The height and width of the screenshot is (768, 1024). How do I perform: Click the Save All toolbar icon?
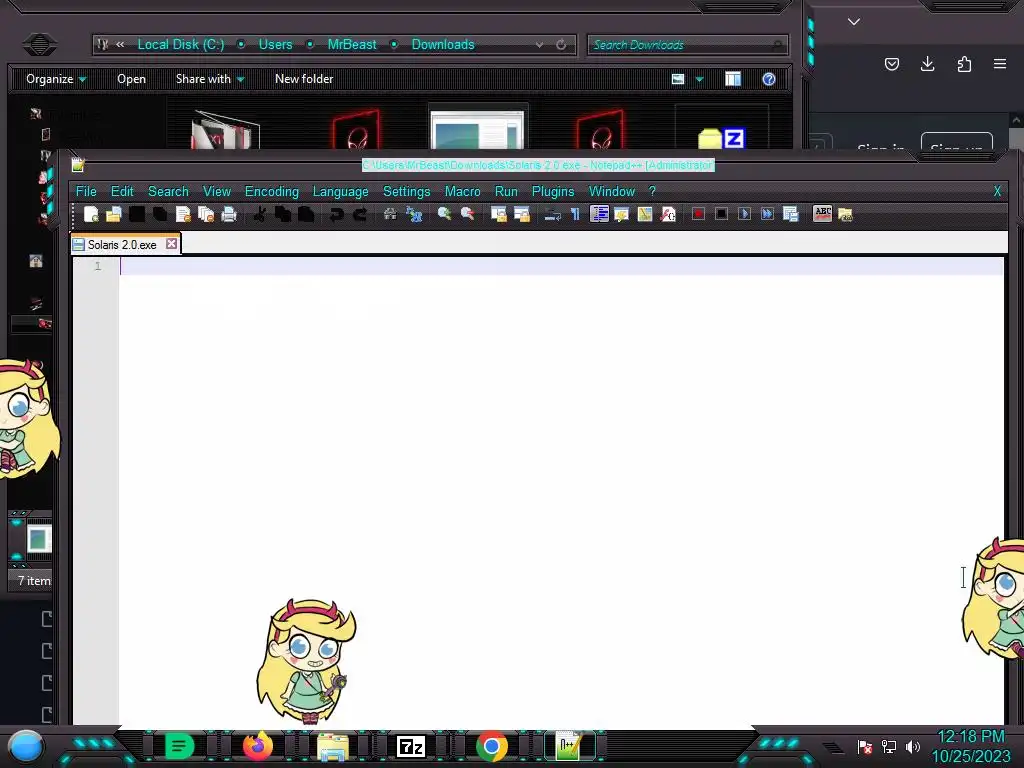tap(160, 214)
